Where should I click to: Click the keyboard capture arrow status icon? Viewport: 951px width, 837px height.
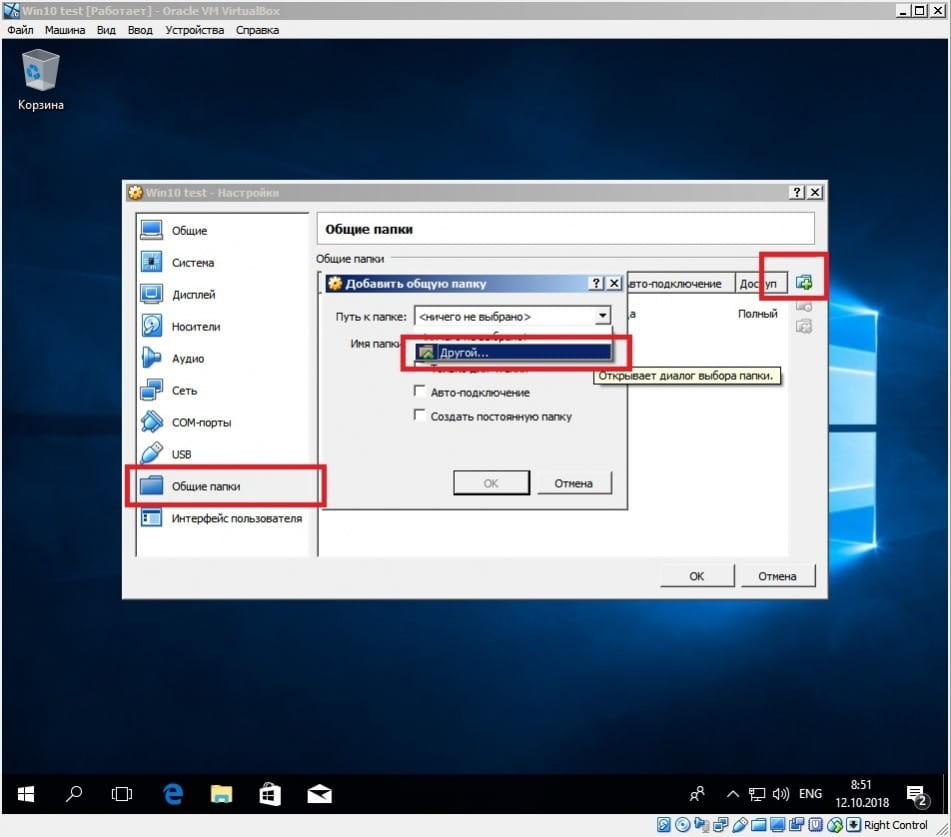[853, 825]
